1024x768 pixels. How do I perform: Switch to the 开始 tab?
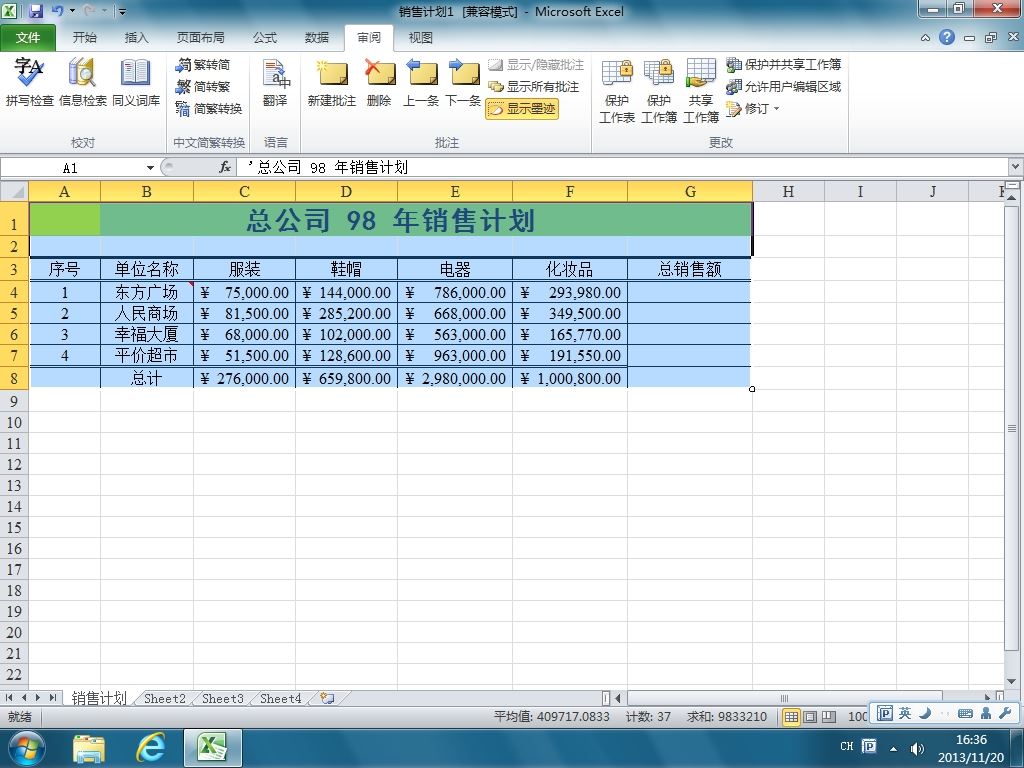[x=84, y=37]
